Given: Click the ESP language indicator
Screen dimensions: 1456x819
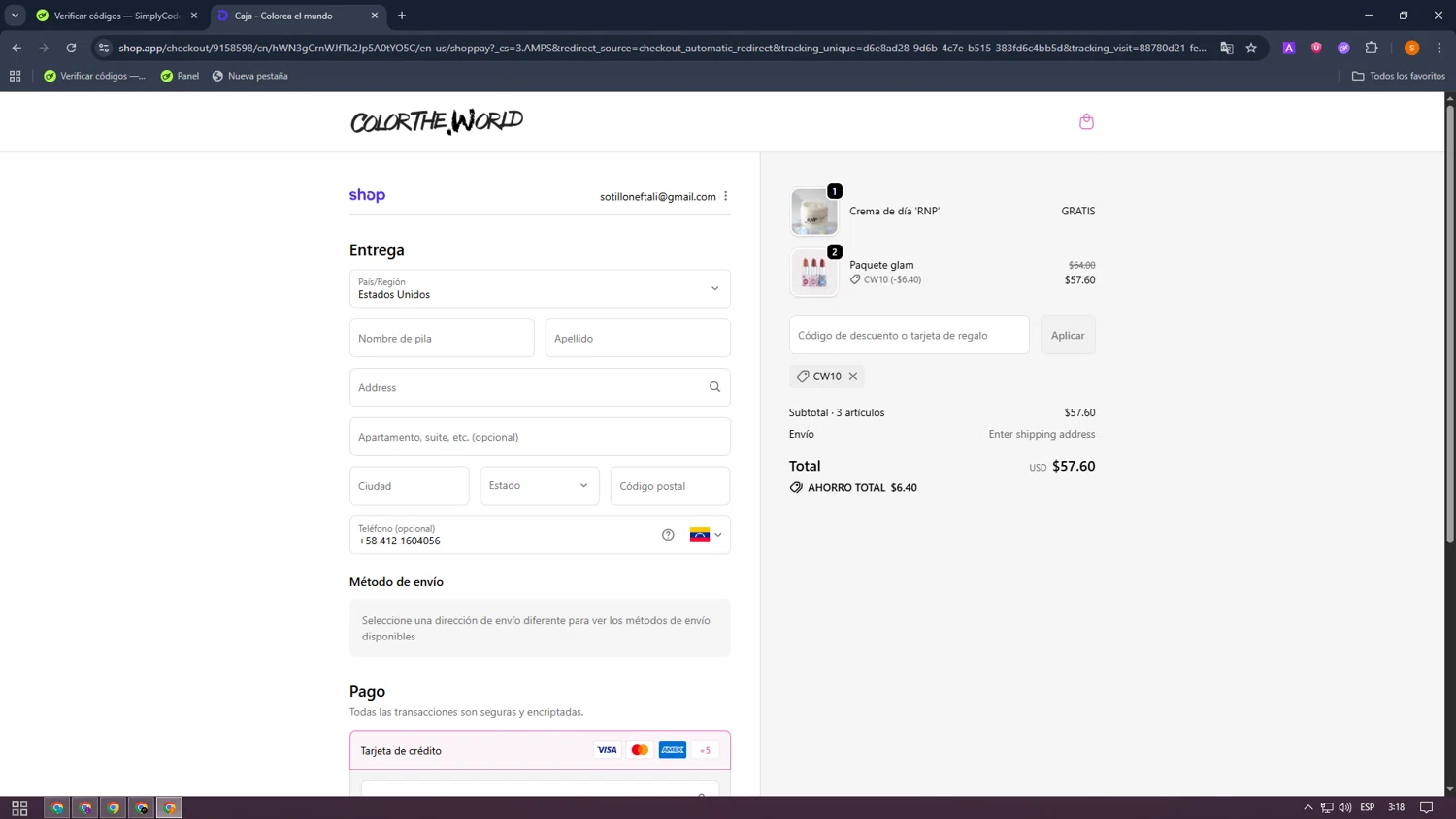Looking at the screenshot, I should 1367,807.
